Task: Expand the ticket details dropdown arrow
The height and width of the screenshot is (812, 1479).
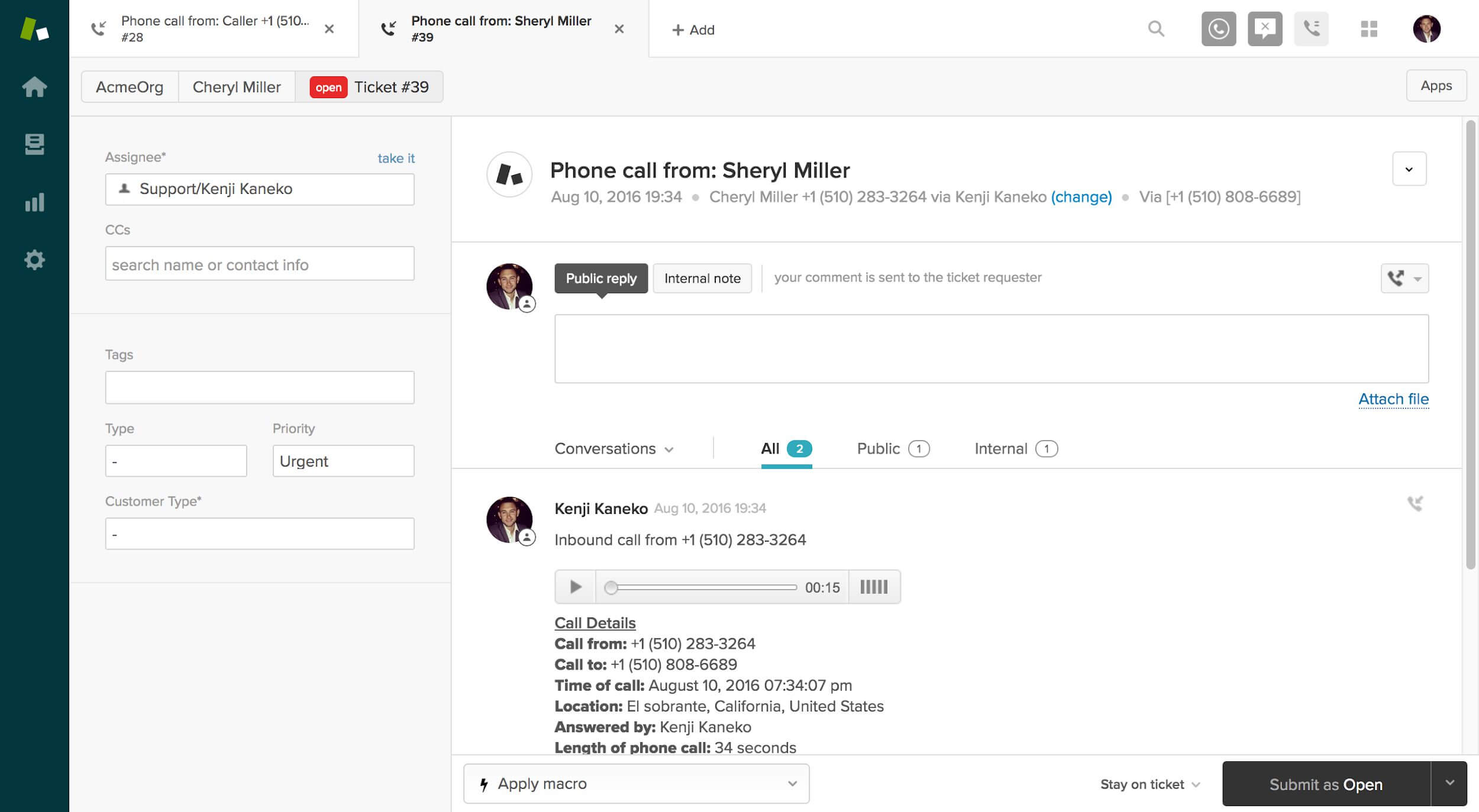Action: [1408, 168]
